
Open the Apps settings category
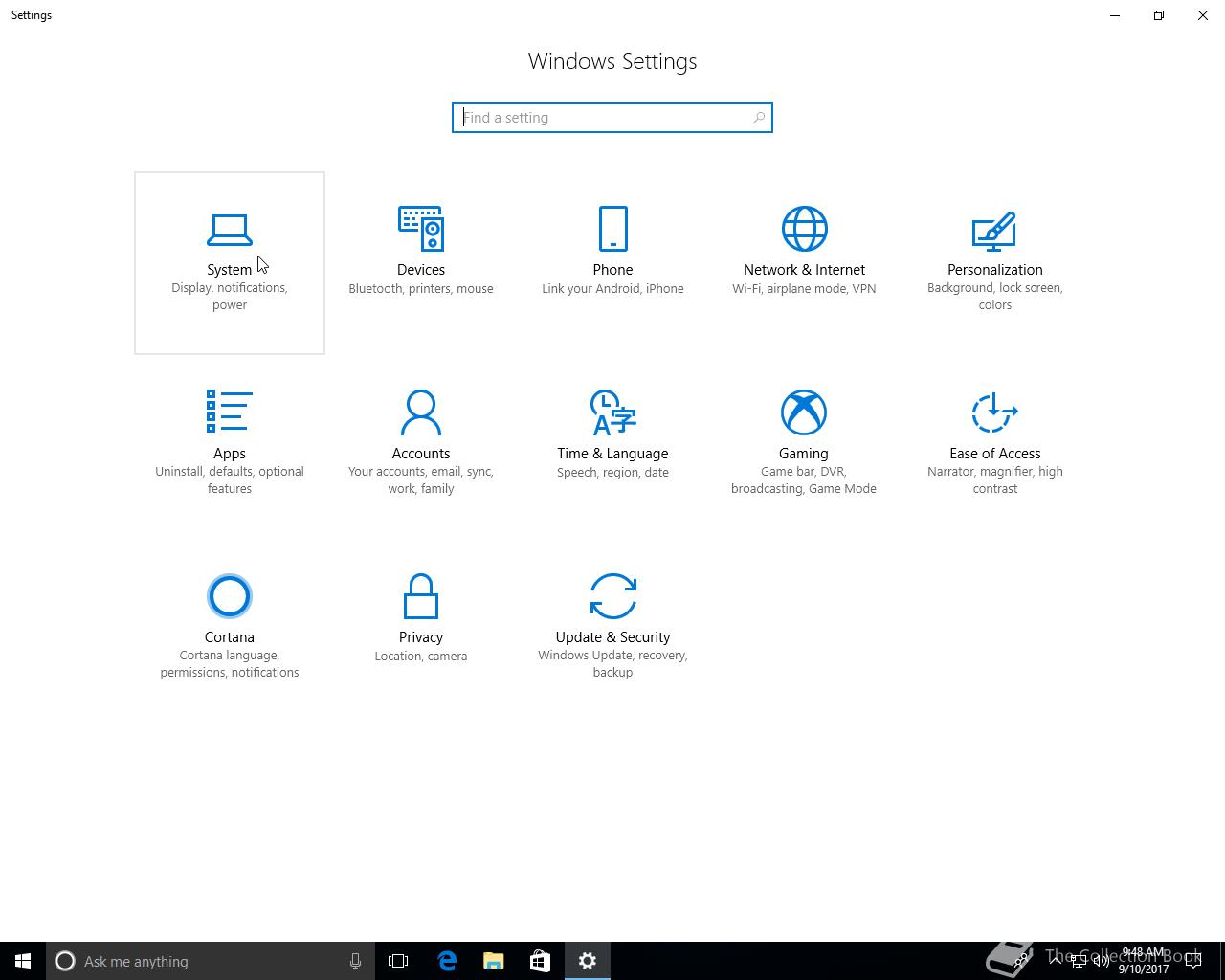[x=230, y=447]
